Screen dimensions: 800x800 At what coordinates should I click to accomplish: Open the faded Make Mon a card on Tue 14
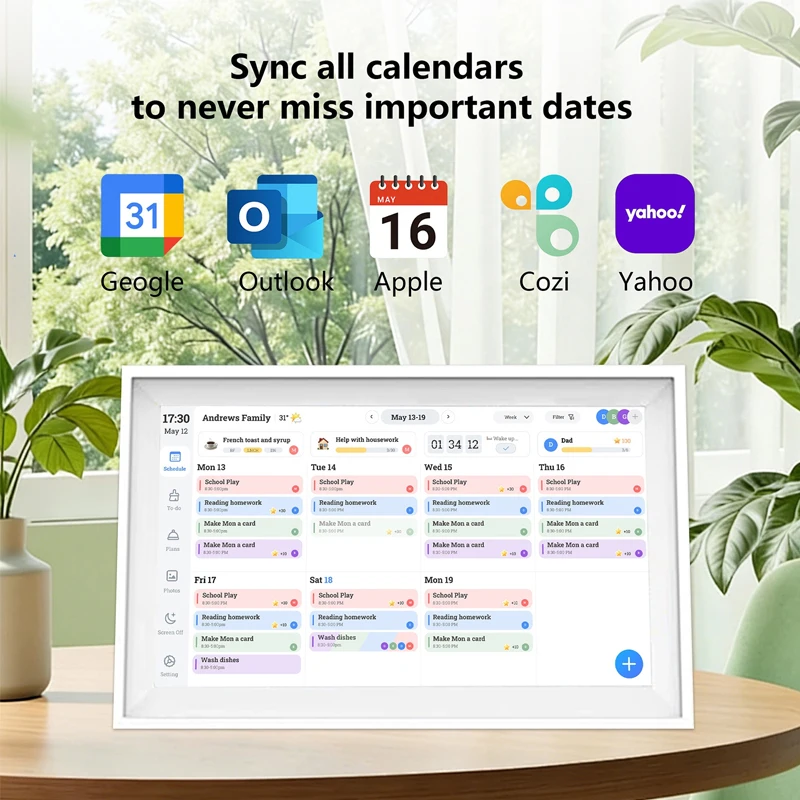(x=364, y=527)
